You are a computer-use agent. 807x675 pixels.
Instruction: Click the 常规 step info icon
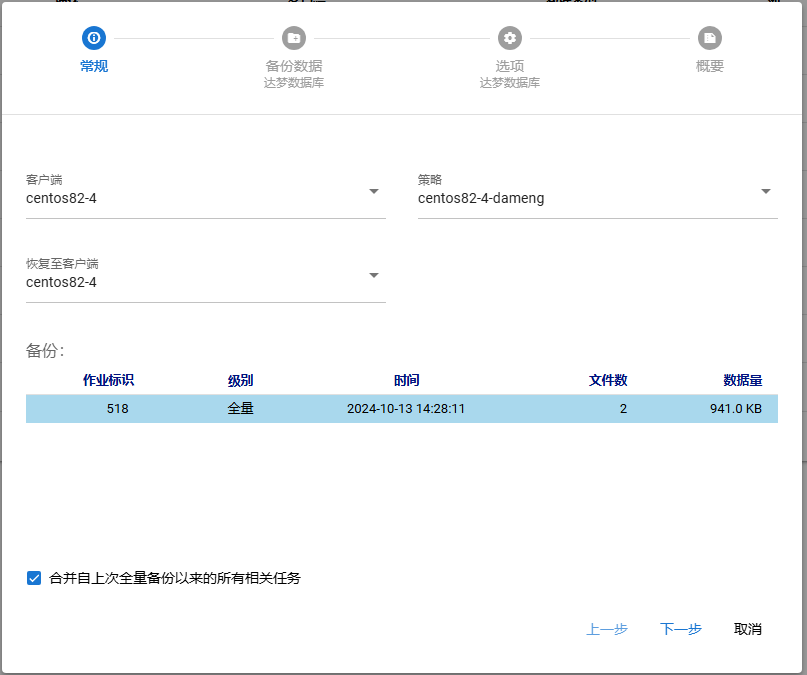click(x=94, y=38)
